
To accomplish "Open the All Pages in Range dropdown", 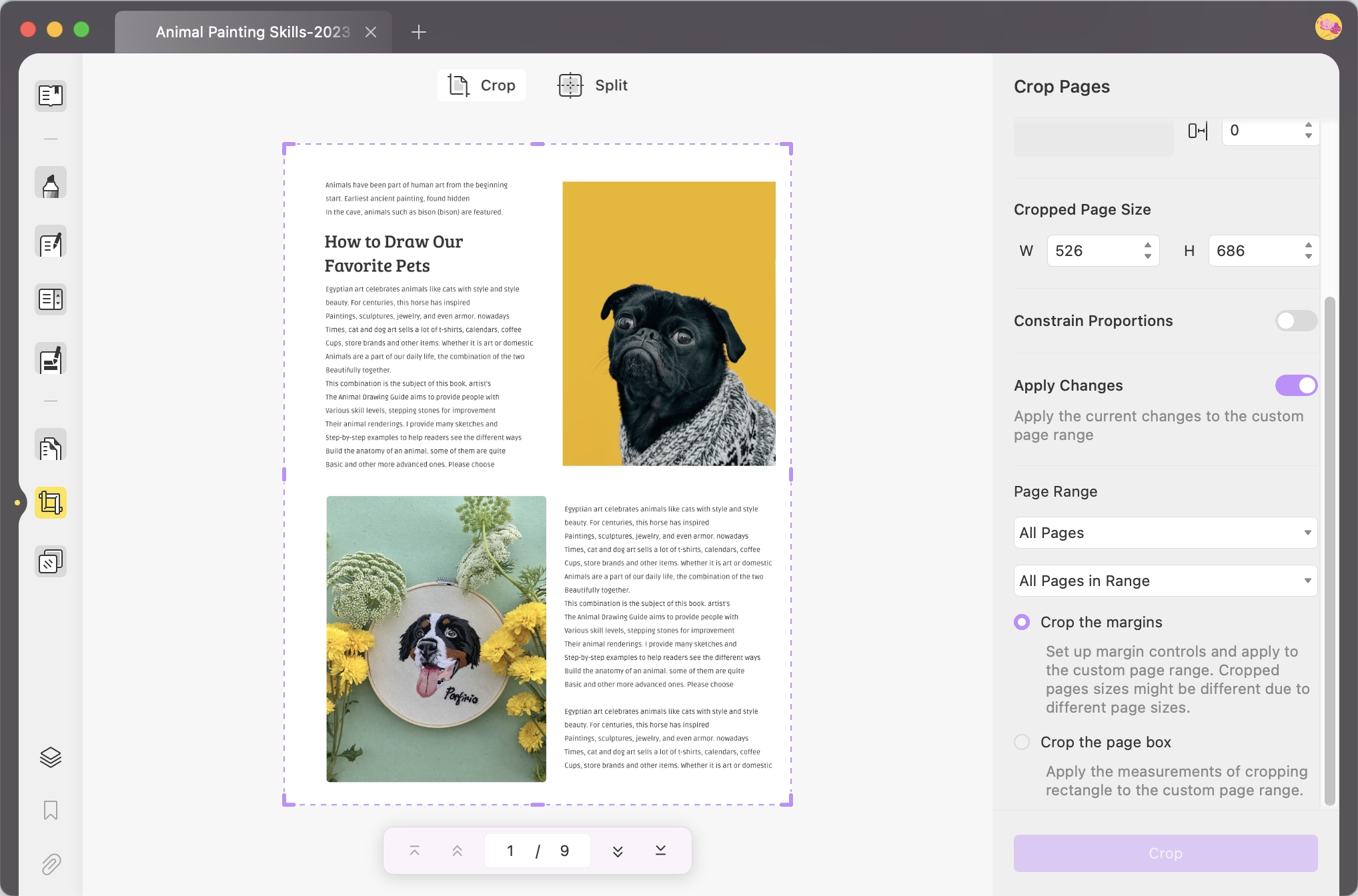I will pos(1165,581).
